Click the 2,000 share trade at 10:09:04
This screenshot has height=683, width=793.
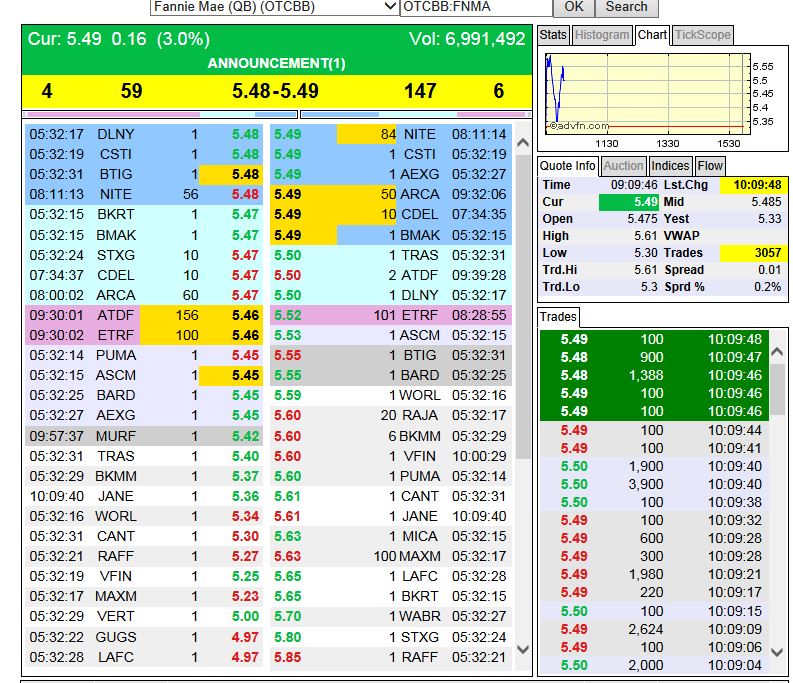(654, 665)
